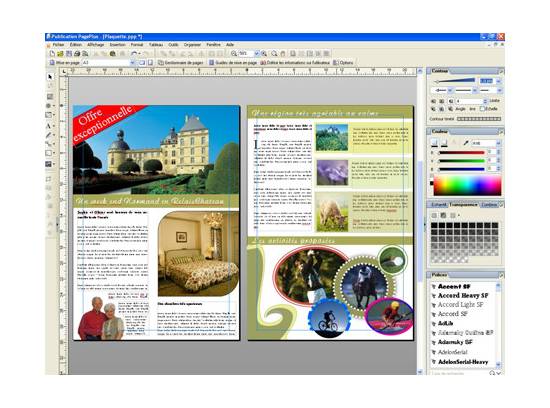The width and height of the screenshot is (550, 408).
Task: Open the zoom percentage dropdown
Action: pyautogui.click(x=256, y=54)
